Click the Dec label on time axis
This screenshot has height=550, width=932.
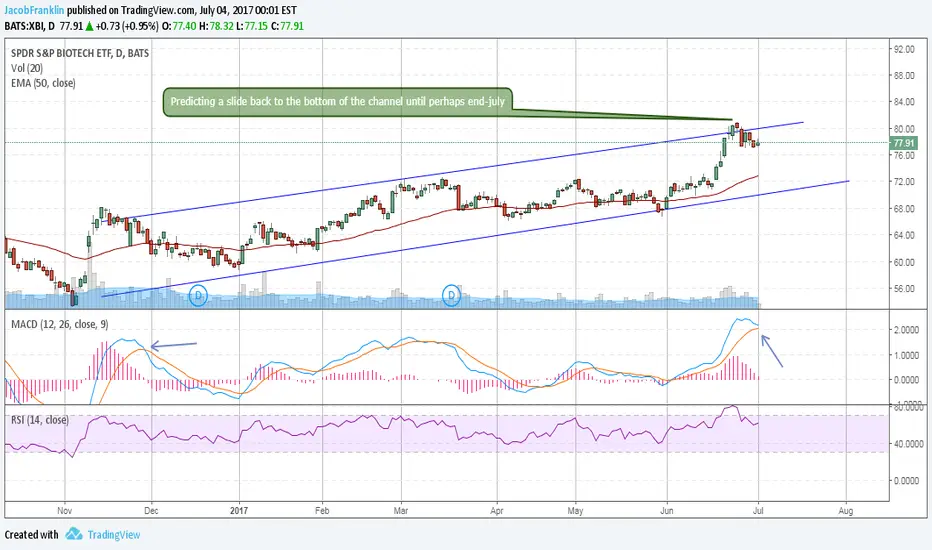coord(151,511)
